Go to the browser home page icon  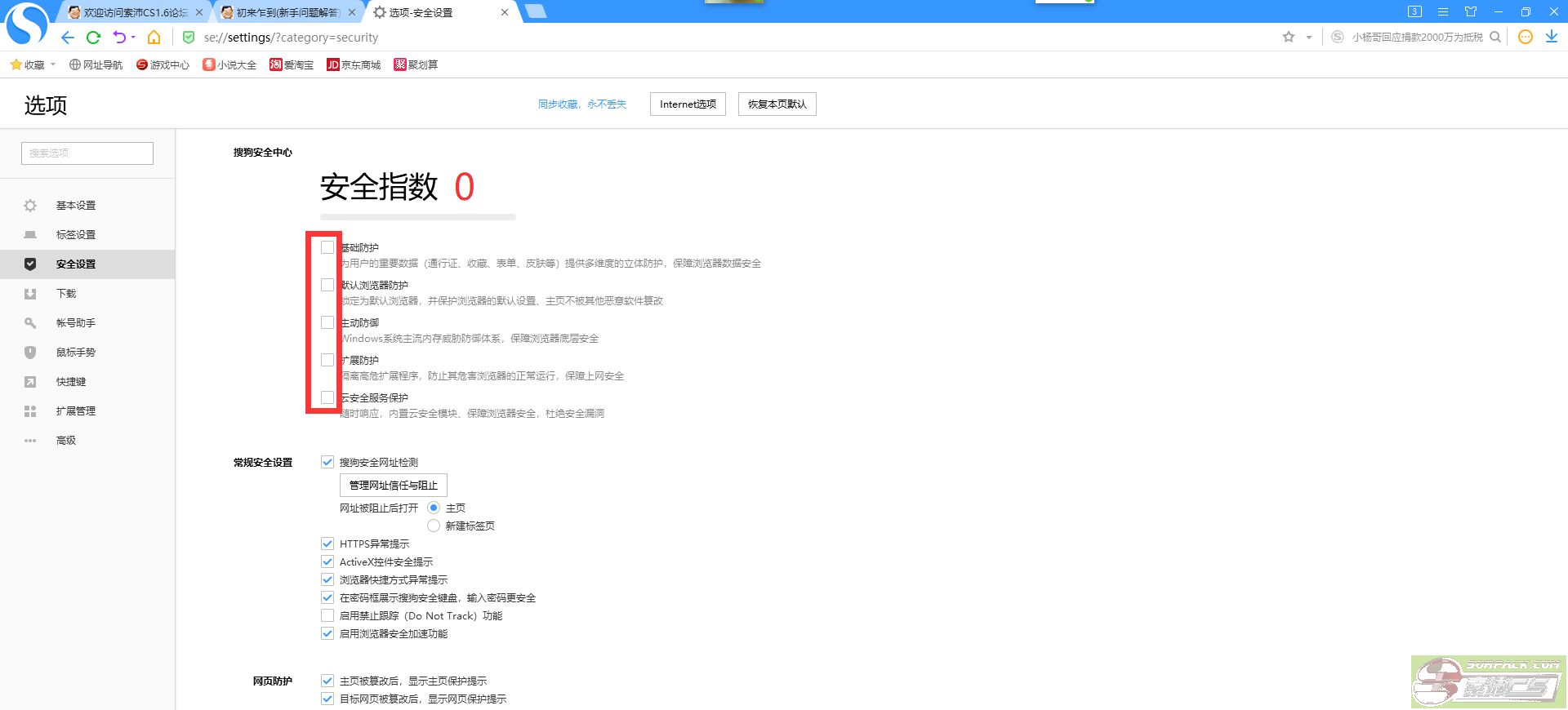pos(154,38)
